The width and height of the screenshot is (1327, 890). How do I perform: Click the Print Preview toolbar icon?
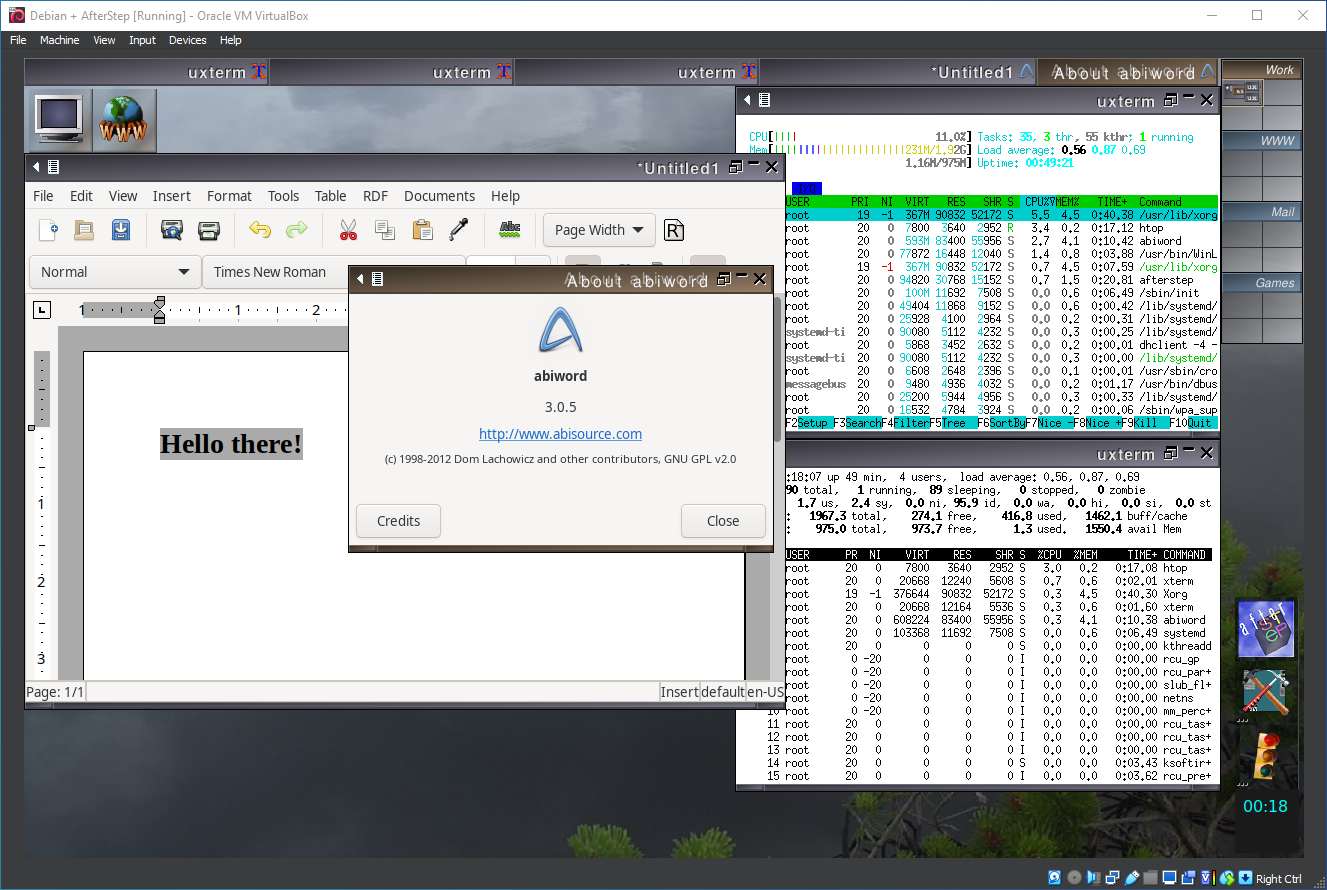(x=172, y=230)
